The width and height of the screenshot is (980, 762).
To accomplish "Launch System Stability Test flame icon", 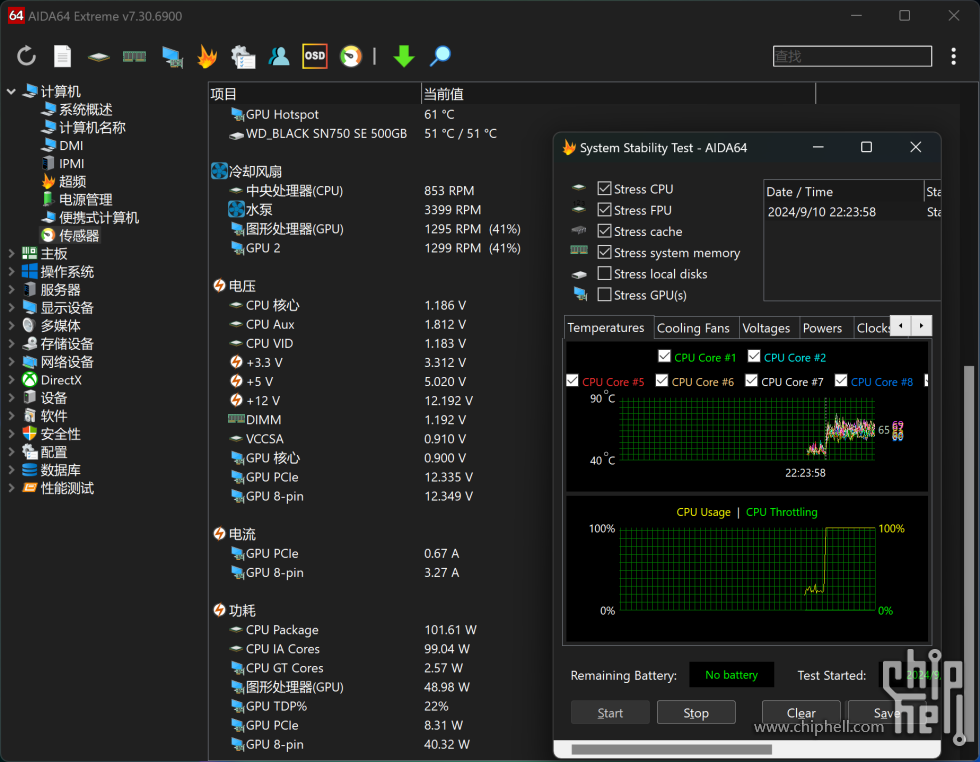I will coord(207,56).
